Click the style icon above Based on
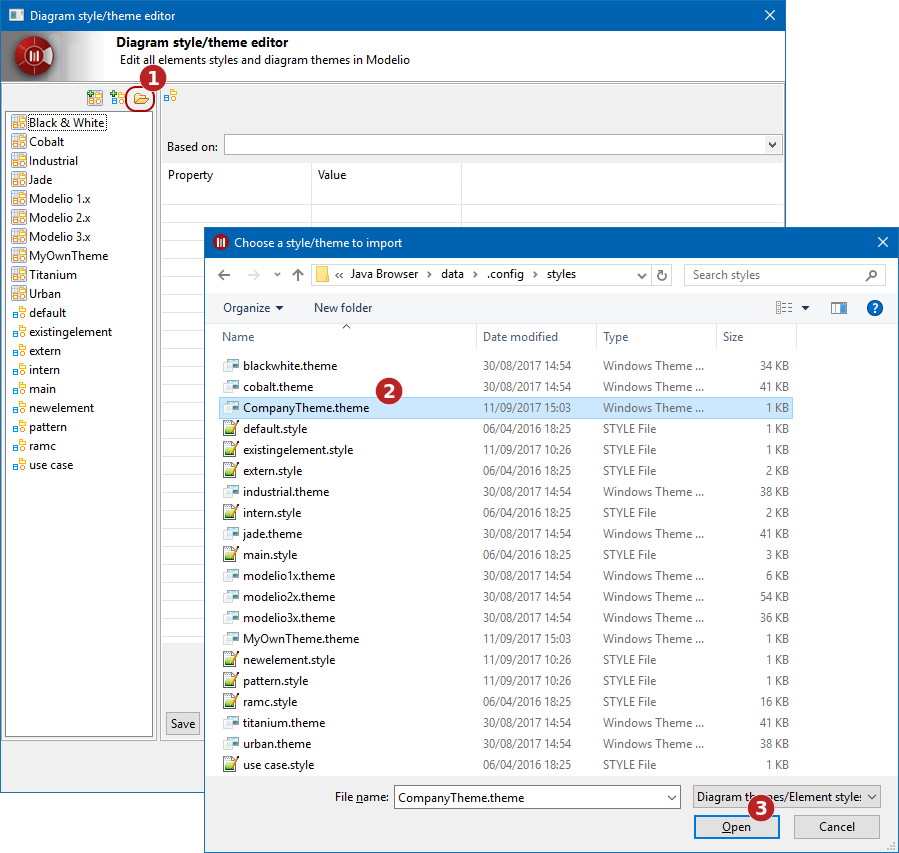This screenshot has width=899, height=853. coord(170,96)
